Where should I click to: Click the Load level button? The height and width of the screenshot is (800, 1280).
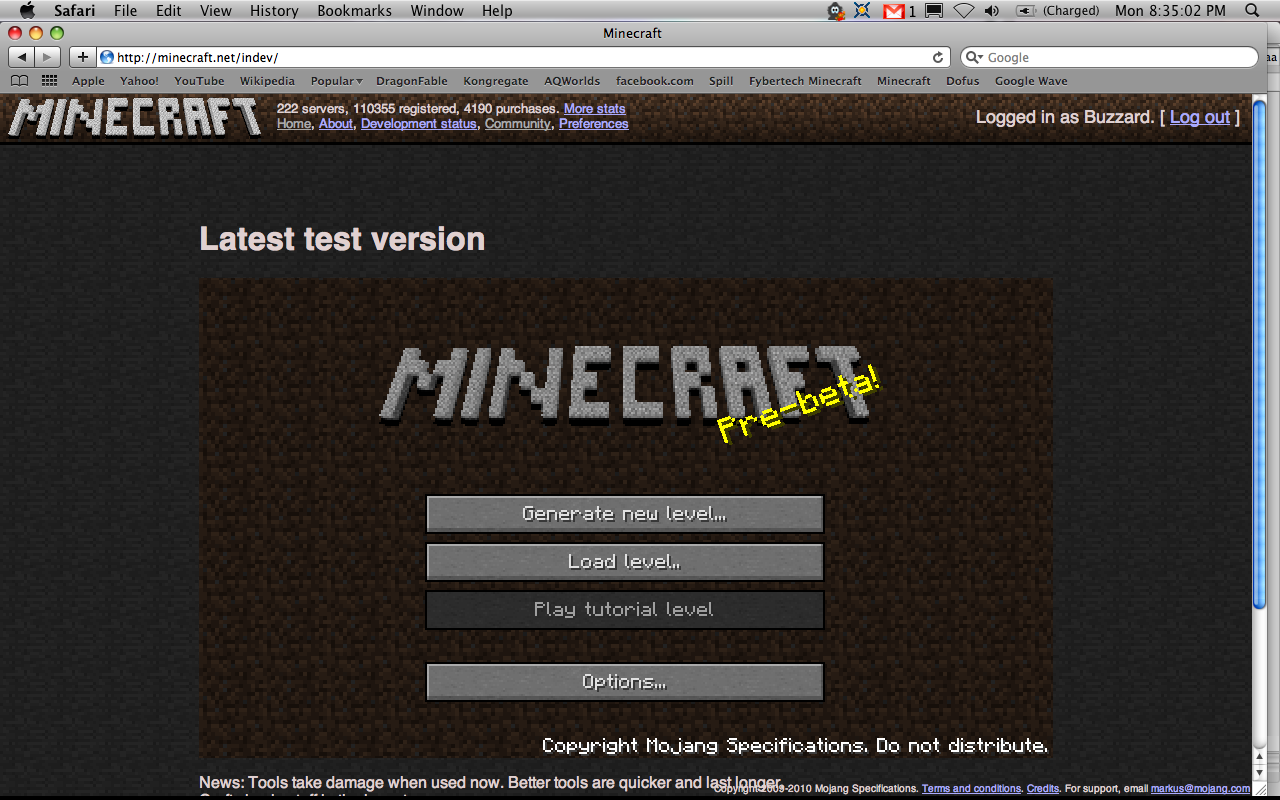pos(625,562)
